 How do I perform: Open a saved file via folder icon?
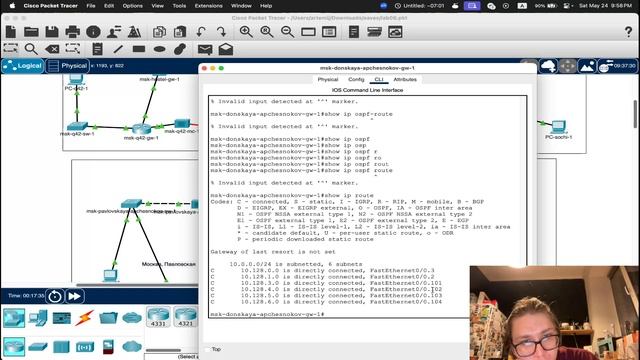tap(31, 32)
